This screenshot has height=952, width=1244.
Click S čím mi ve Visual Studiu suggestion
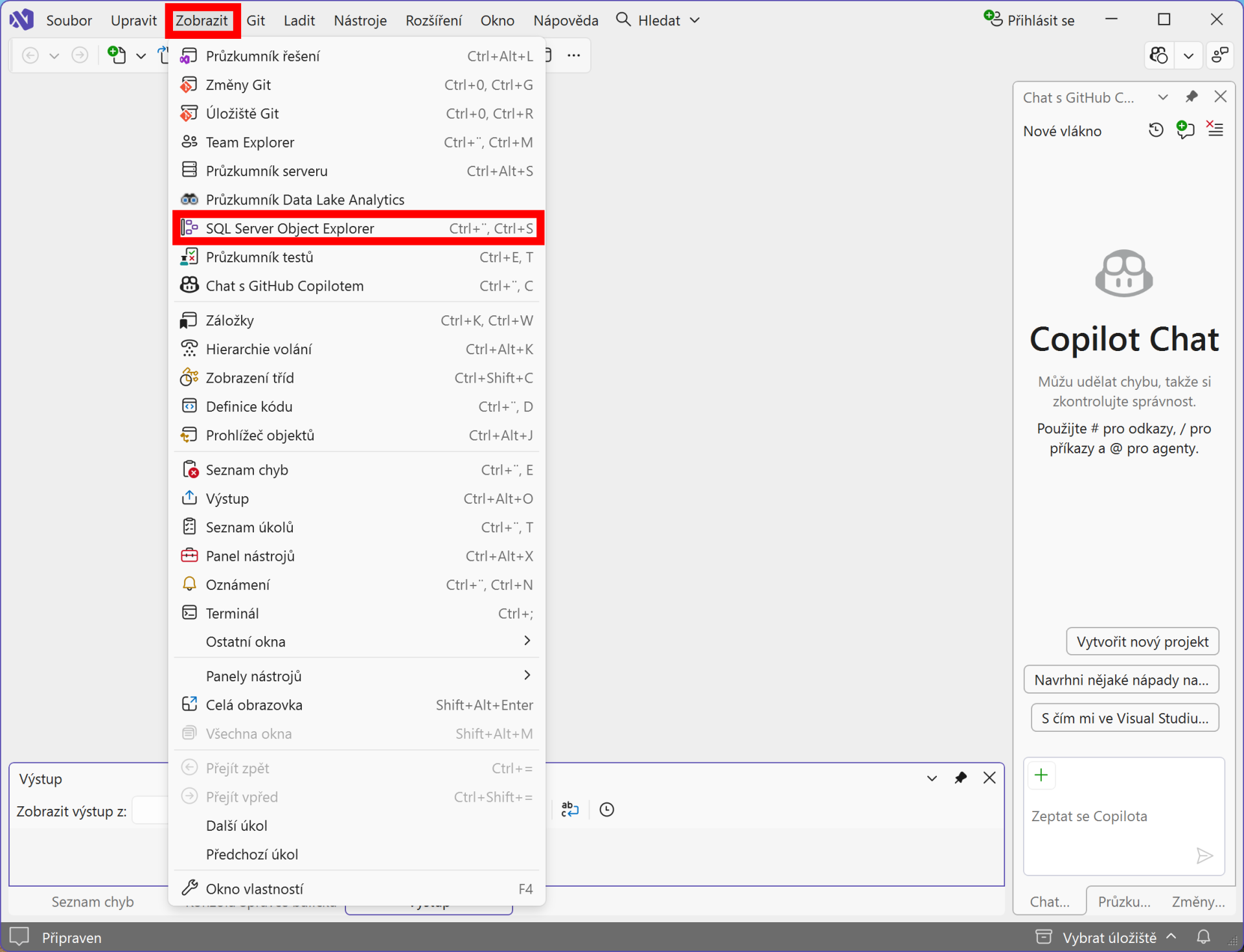(x=1125, y=718)
